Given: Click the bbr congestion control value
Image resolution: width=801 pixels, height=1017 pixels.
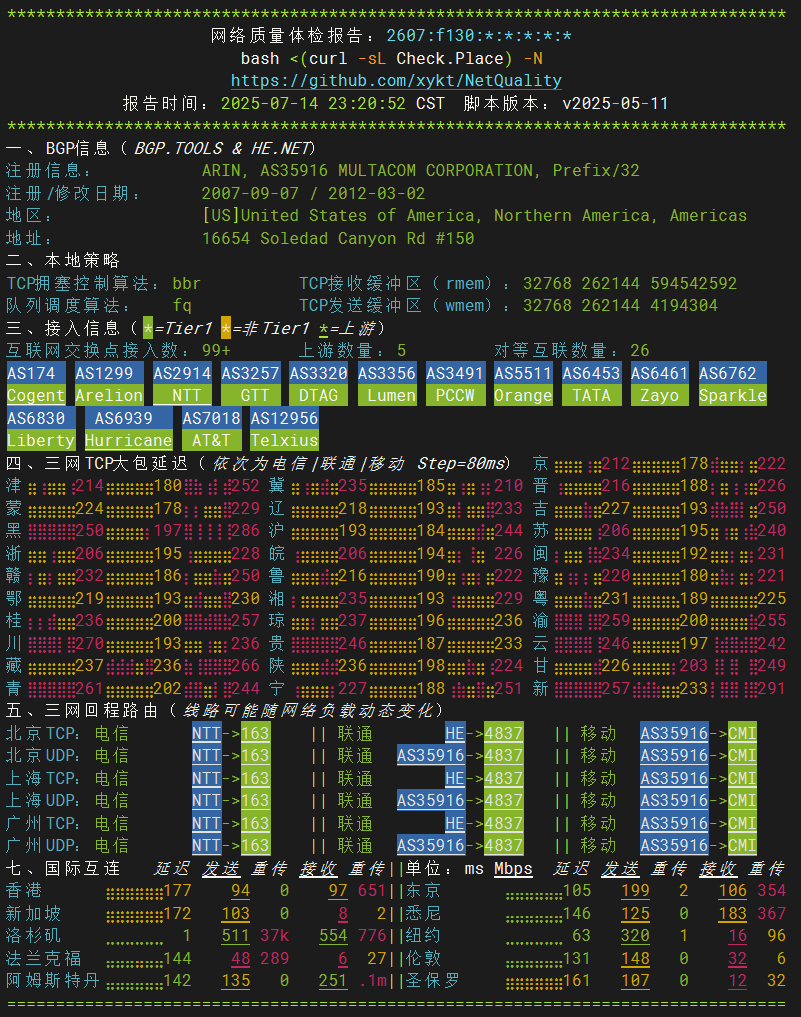Looking at the screenshot, I should 187,283.
